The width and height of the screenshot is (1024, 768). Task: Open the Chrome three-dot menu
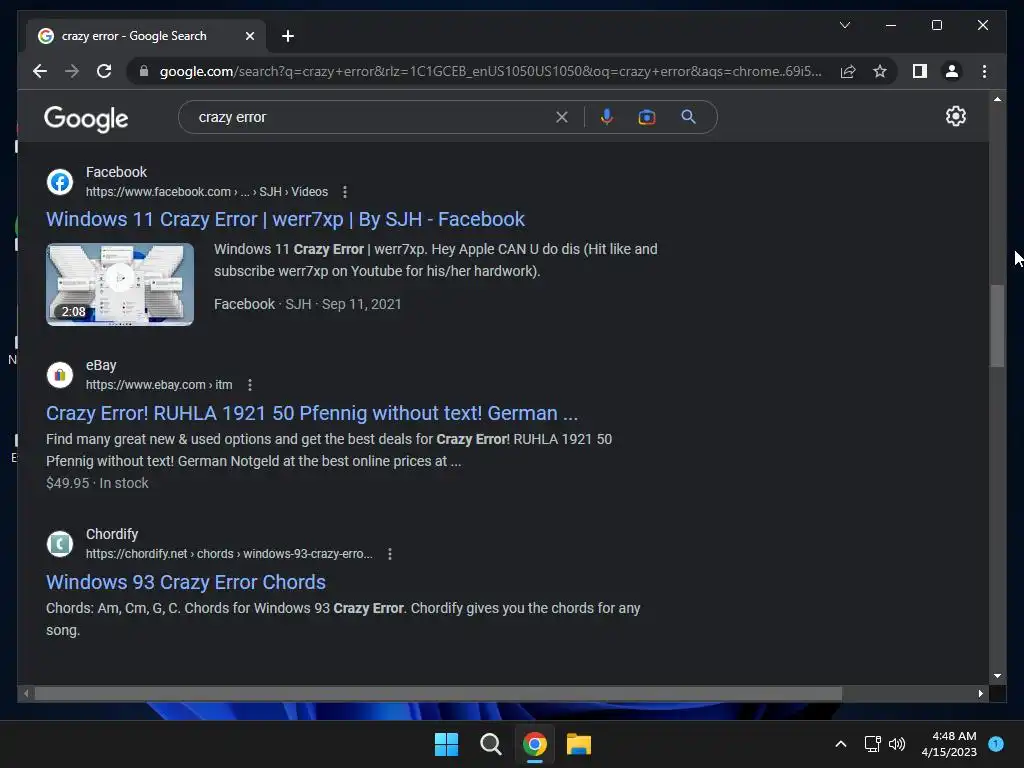[984, 71]
